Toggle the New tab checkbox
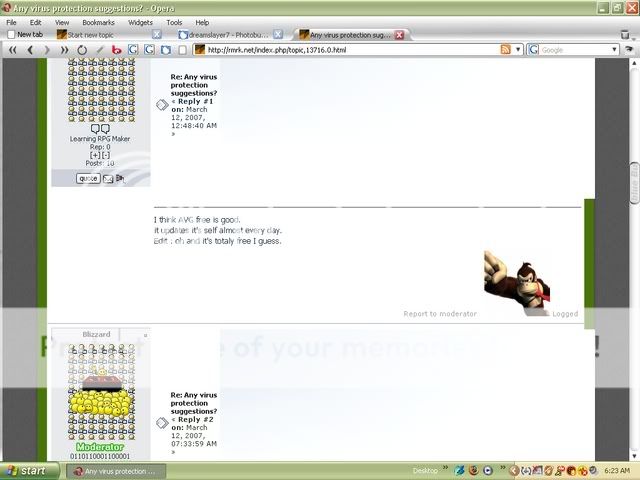 click(12, 34)
